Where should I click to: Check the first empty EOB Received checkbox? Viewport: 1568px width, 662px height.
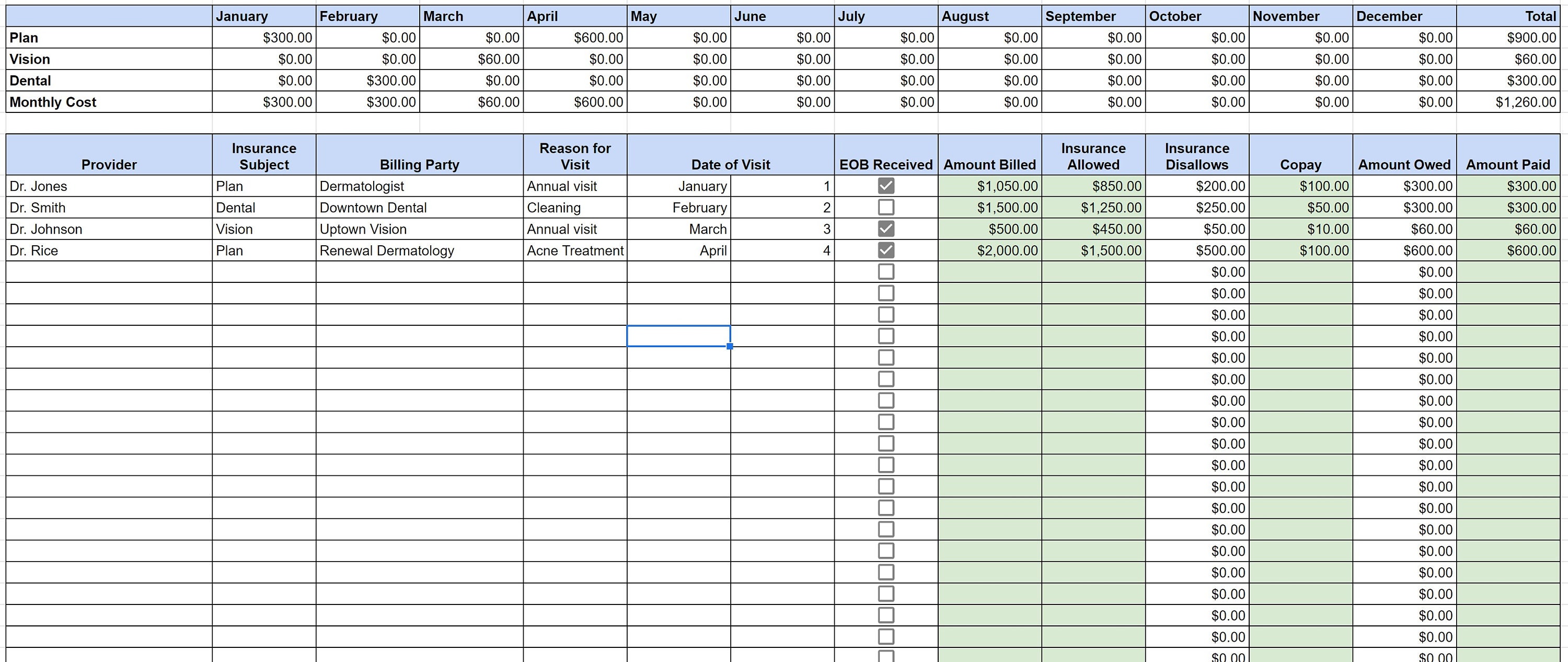click(x=885, y=271)
